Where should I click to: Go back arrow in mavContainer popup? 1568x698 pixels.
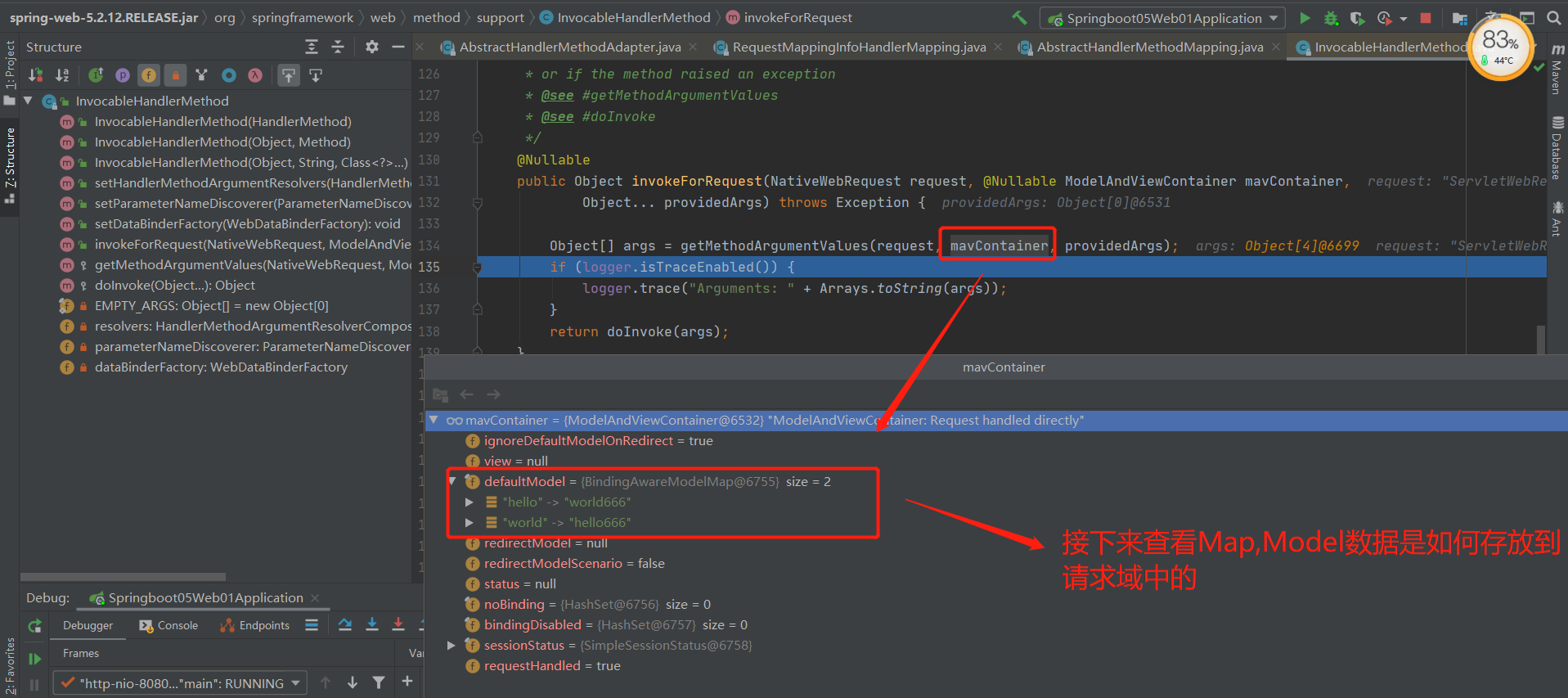click(x=467, y=394)
